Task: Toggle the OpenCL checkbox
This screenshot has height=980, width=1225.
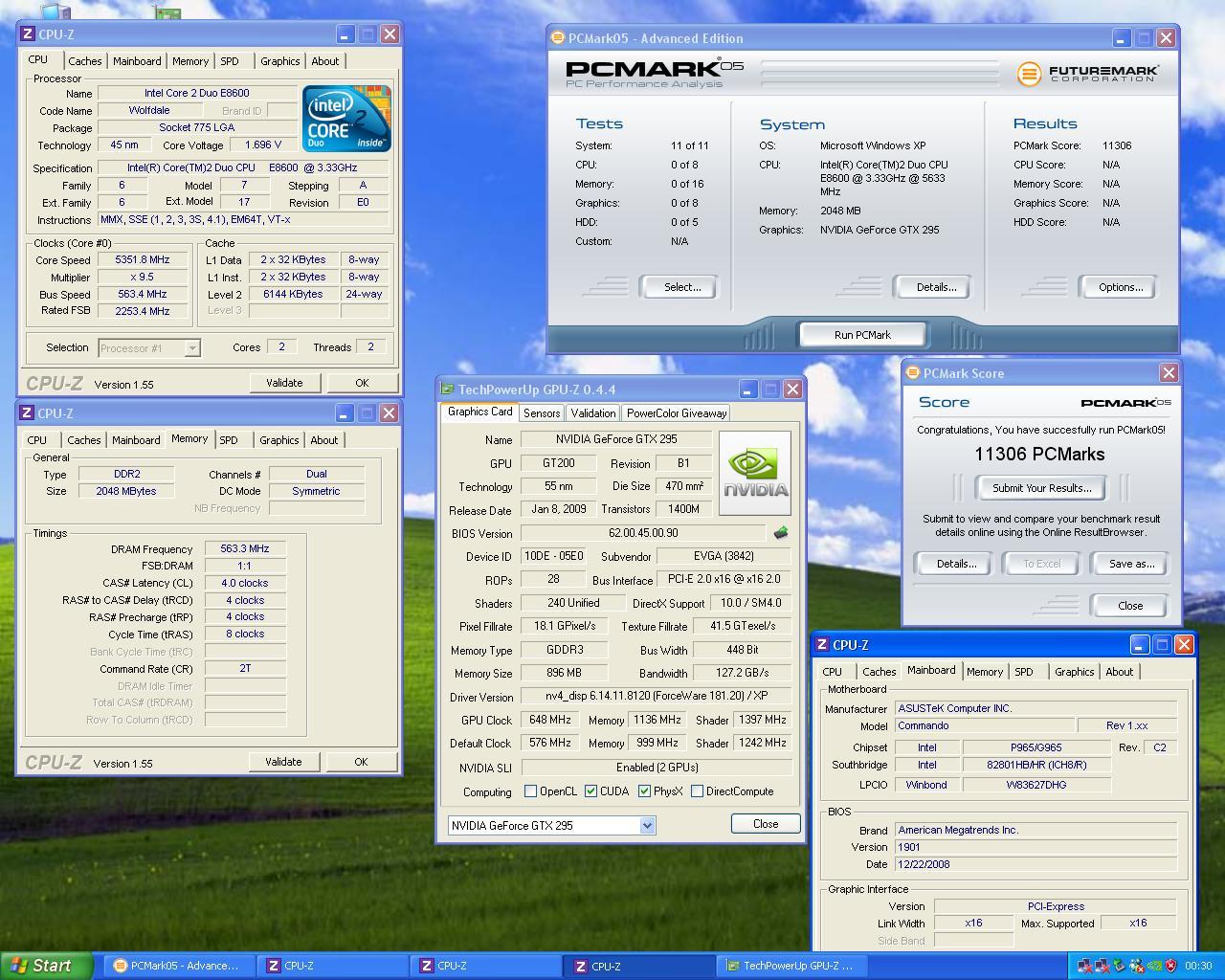Action: coord(530,791)
